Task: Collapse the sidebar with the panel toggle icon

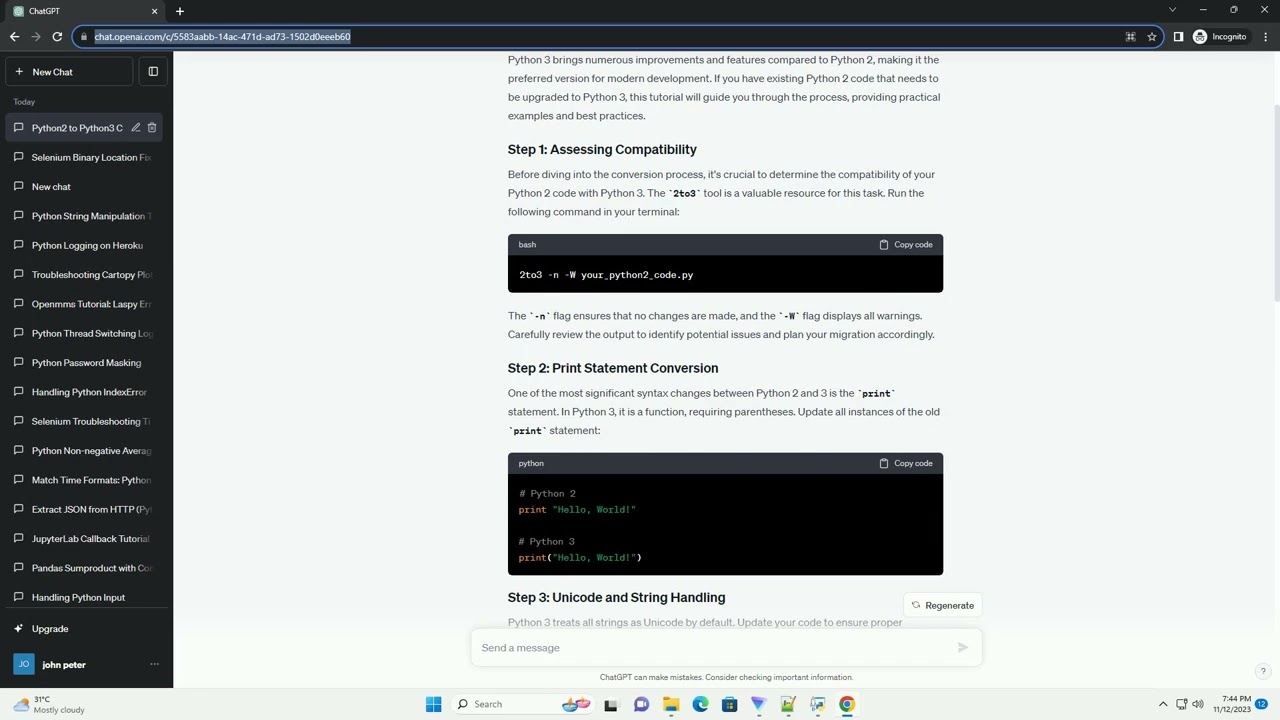Action: [x=153, y=72]
